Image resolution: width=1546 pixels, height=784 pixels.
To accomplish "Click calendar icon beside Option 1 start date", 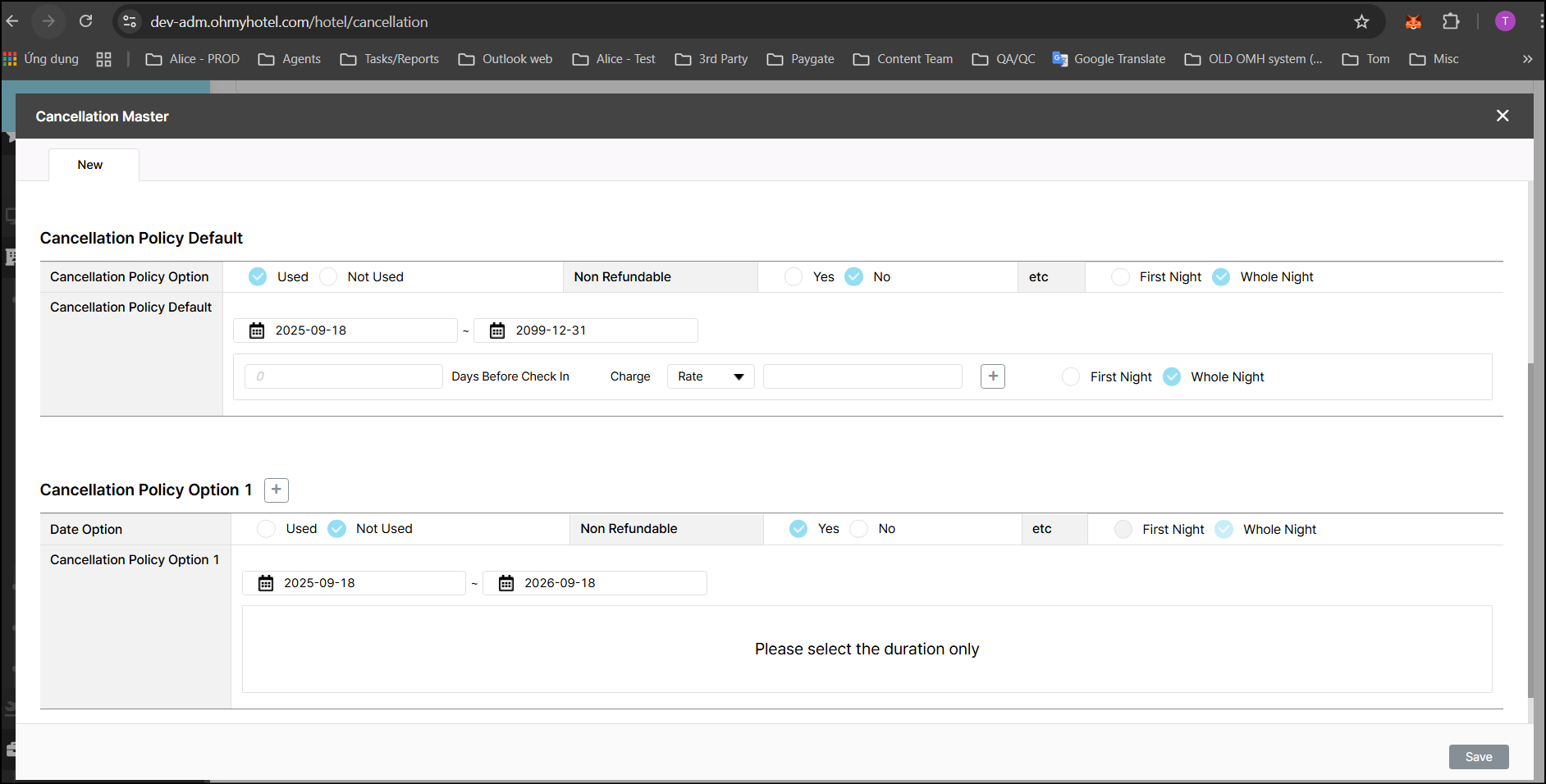I will pos(266,583).
